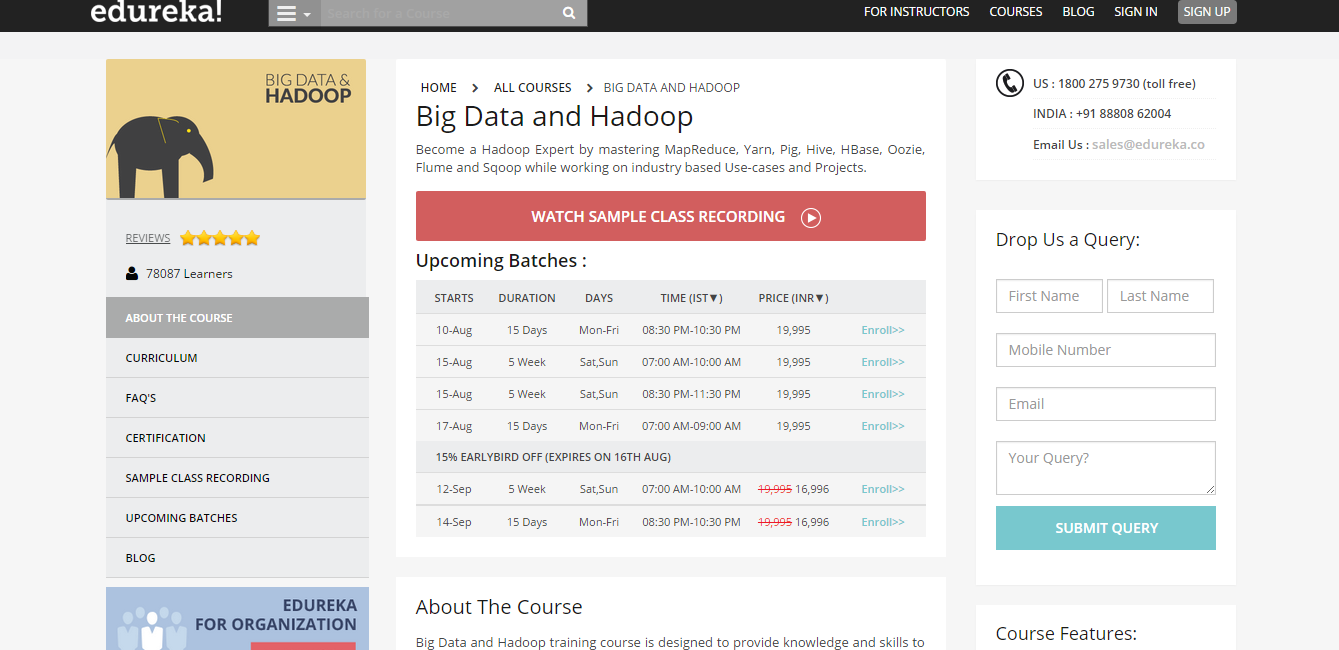Click the Days column header

click(599, 298)
